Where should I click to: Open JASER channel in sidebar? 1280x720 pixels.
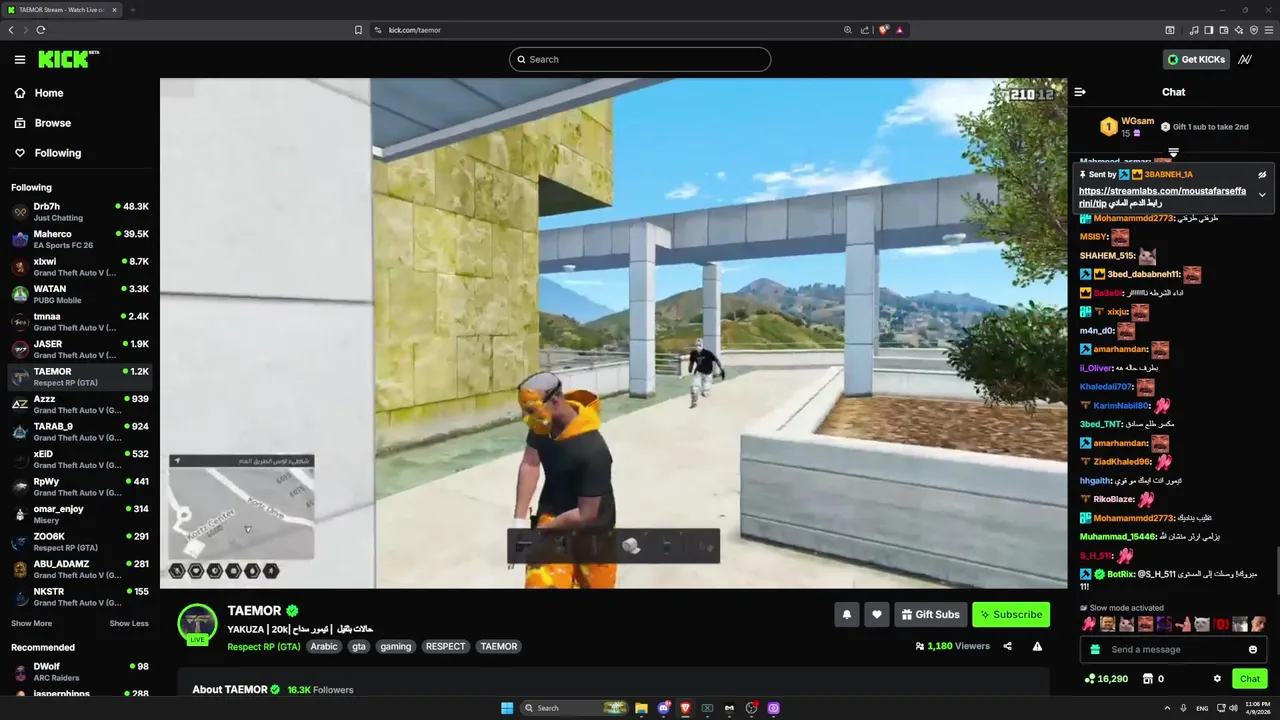(x=80, y=350)
